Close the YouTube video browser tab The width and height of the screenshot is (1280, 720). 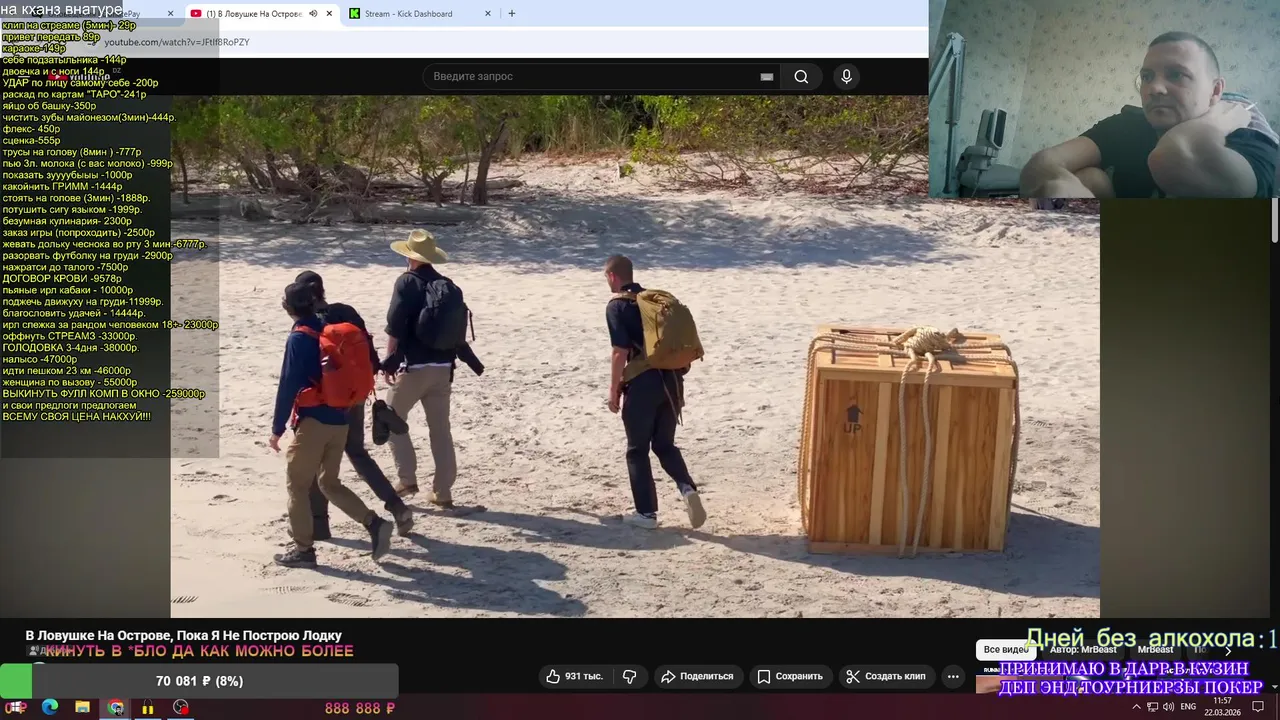(x=329, y=14)
